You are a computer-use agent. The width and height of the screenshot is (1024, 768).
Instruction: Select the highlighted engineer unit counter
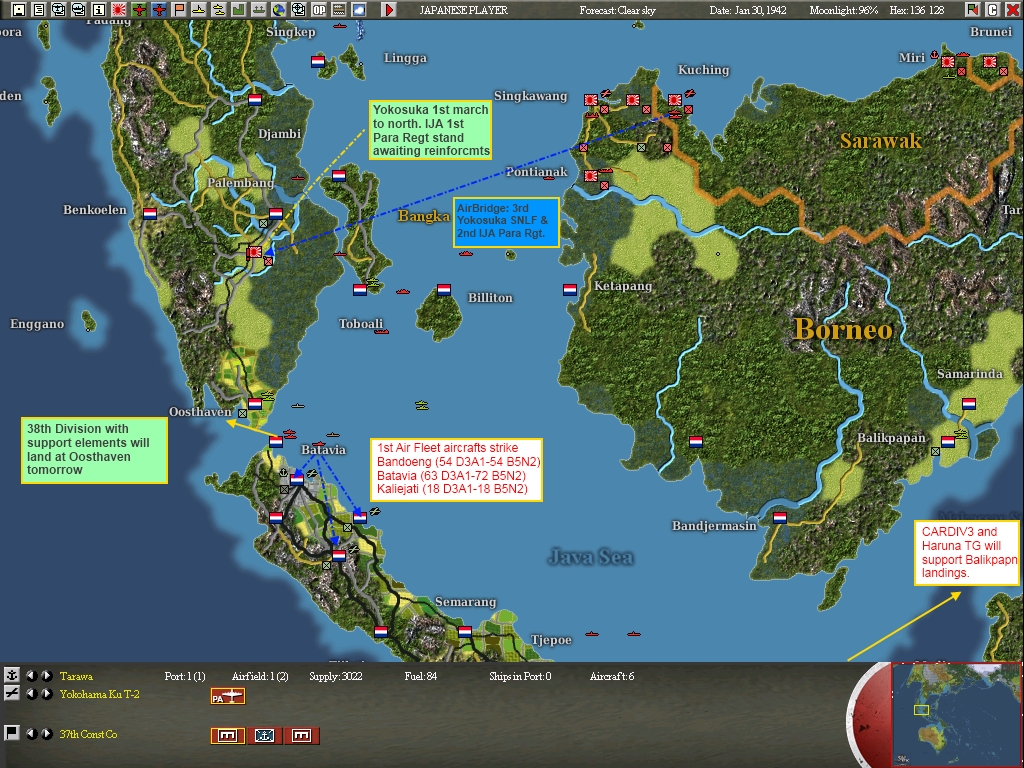(228, 736)
